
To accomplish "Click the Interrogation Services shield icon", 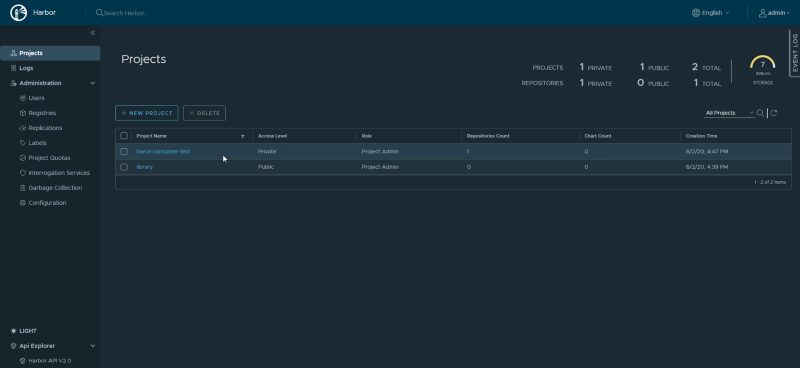I will pos(22,173).
